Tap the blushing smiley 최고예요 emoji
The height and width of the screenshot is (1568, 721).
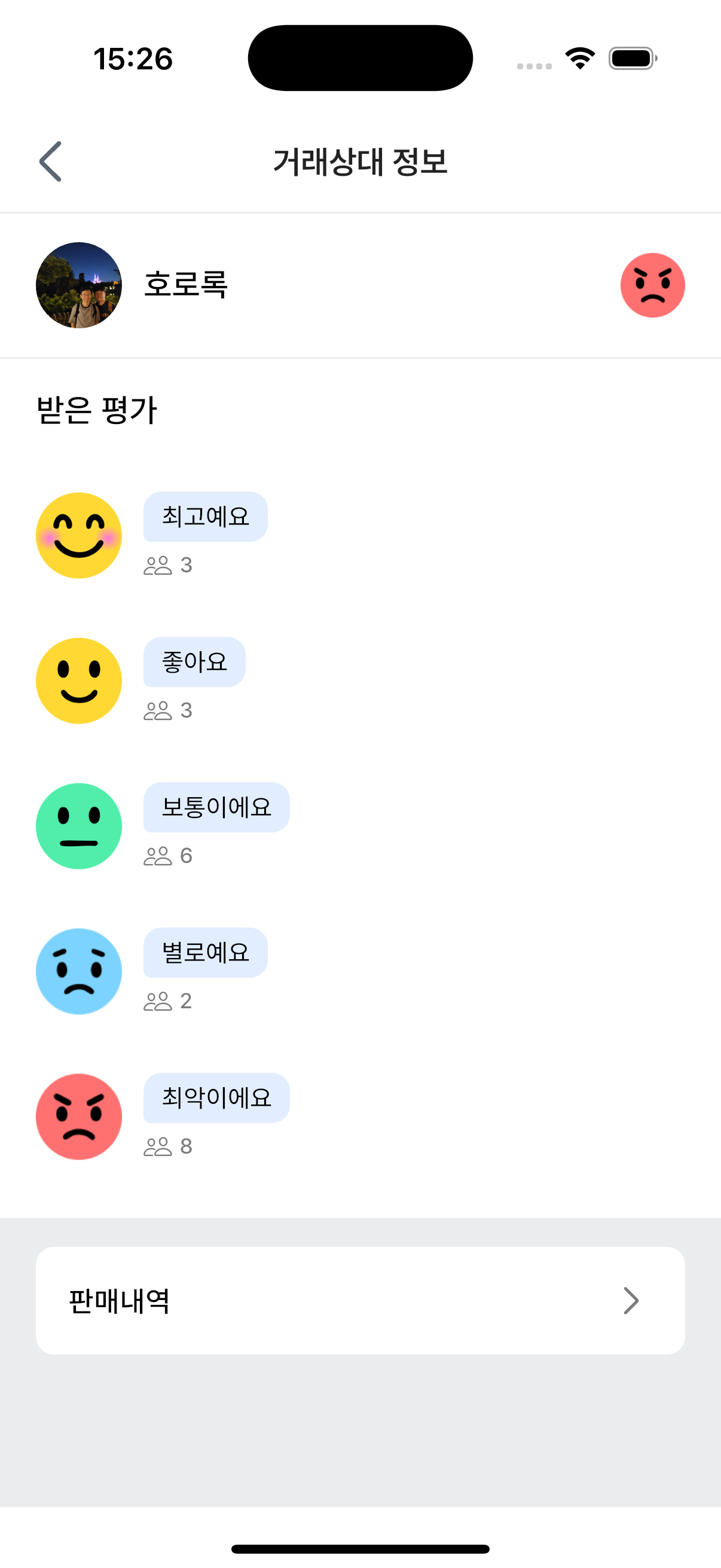pos(79,535)
